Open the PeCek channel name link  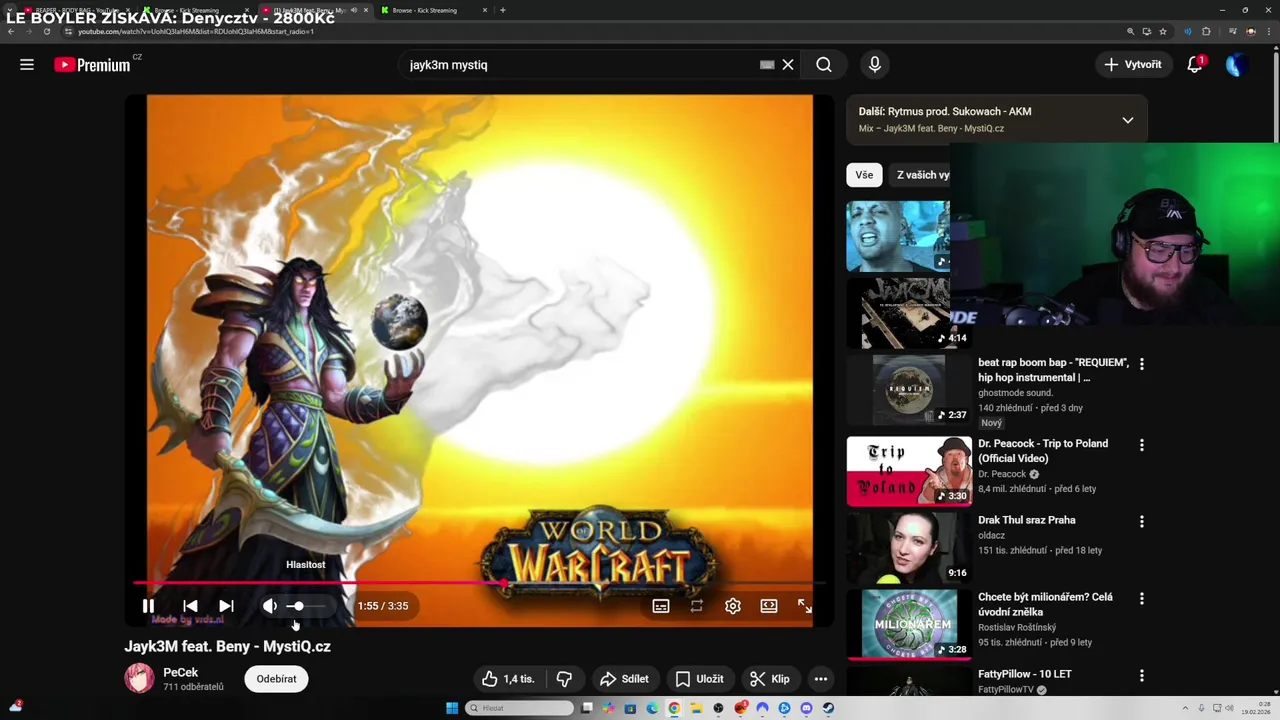coord(181,672)
